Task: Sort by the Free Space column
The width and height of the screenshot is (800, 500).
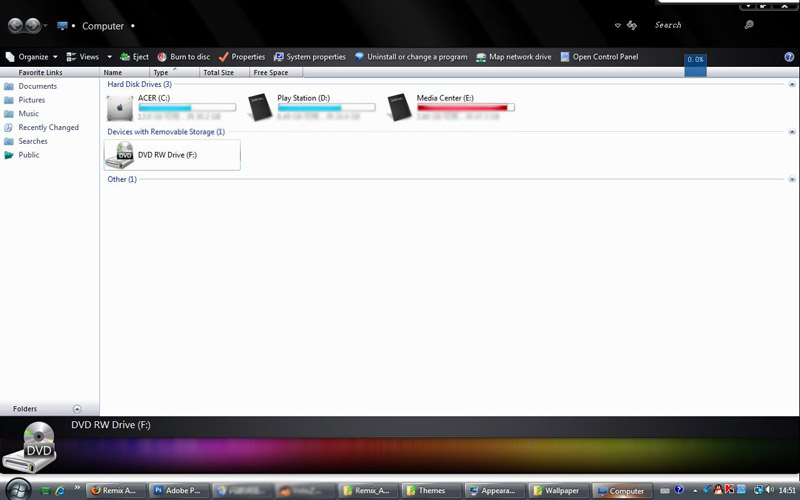Action: 271,73
